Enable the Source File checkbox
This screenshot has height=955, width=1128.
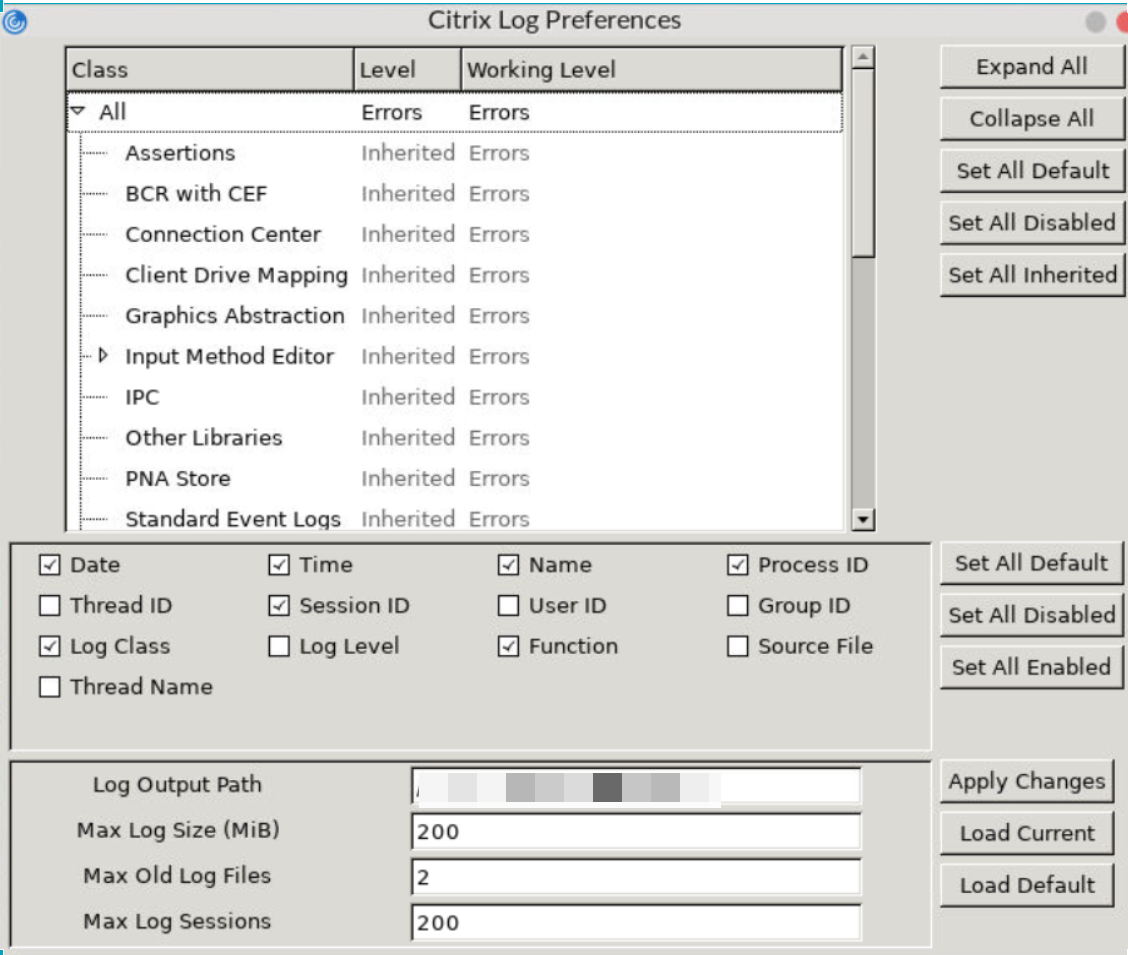tap(736, 646)
